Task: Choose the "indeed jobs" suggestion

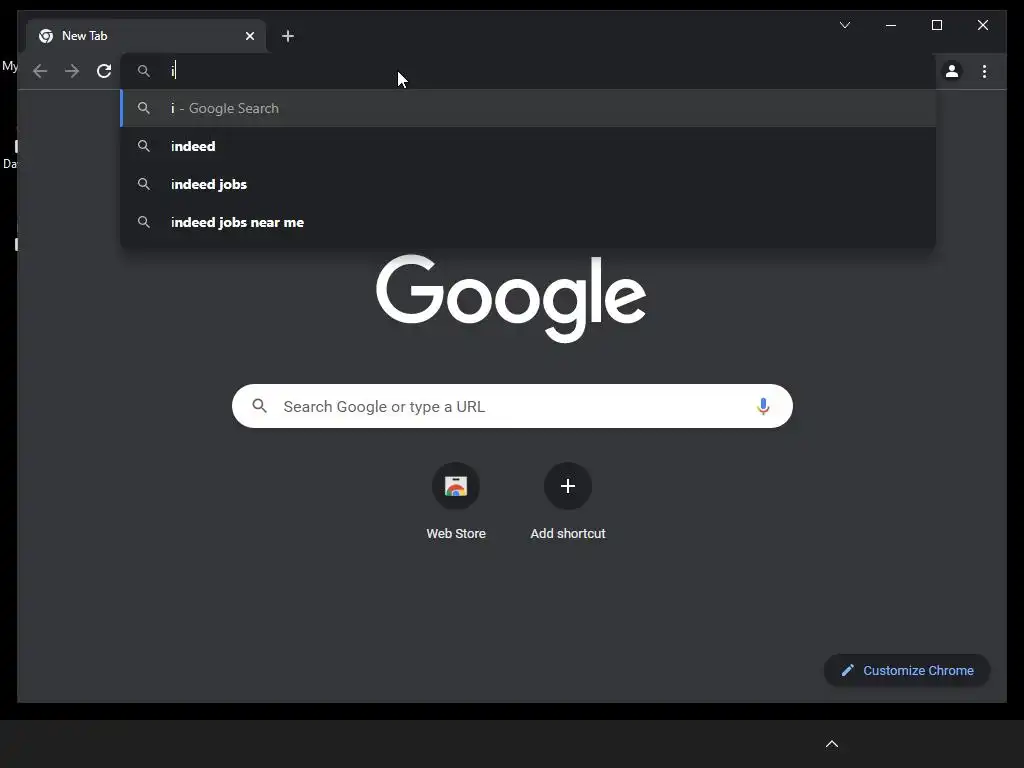Action: 528,184
